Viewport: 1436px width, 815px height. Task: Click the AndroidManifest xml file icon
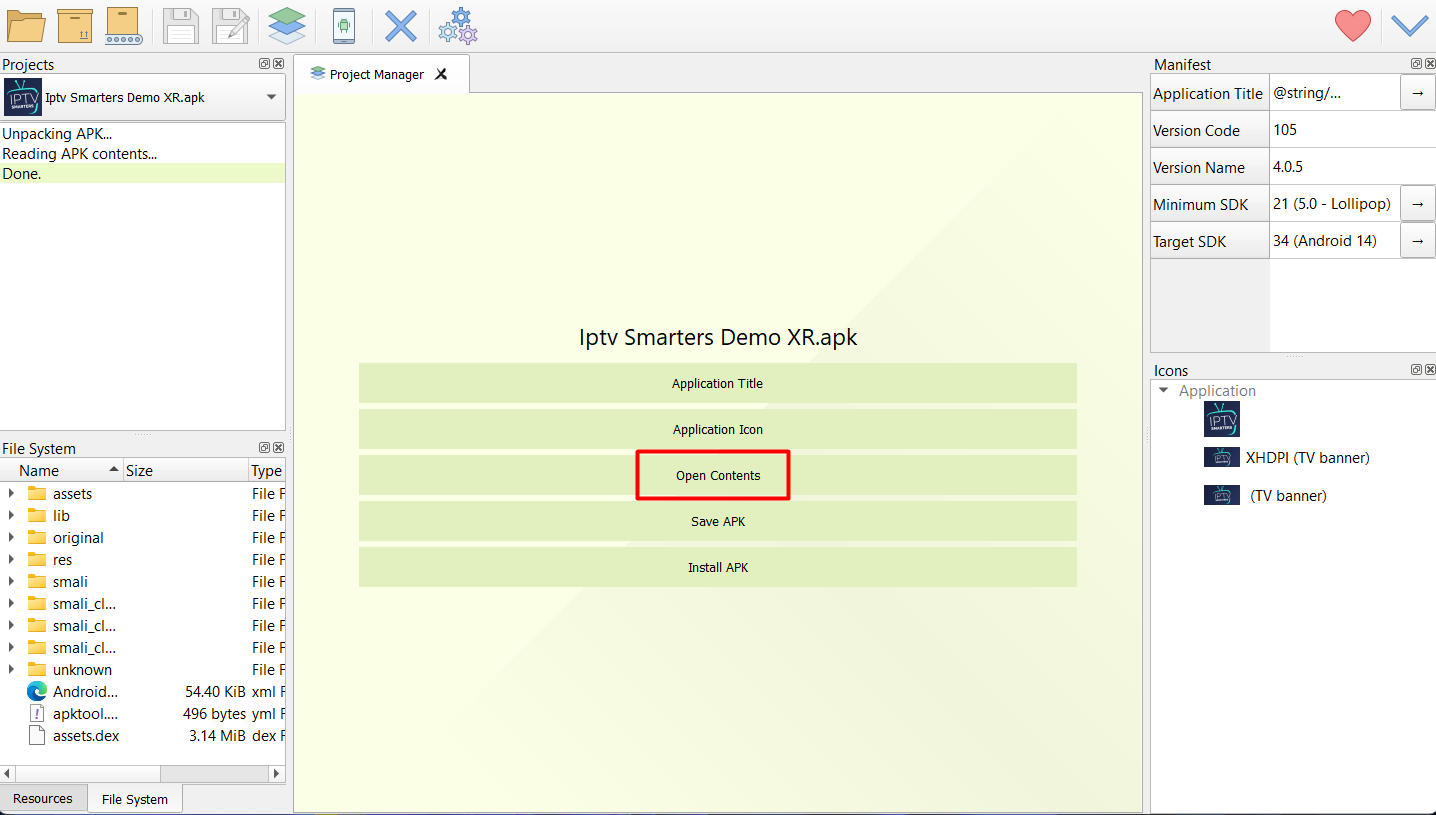pos(37,692)
